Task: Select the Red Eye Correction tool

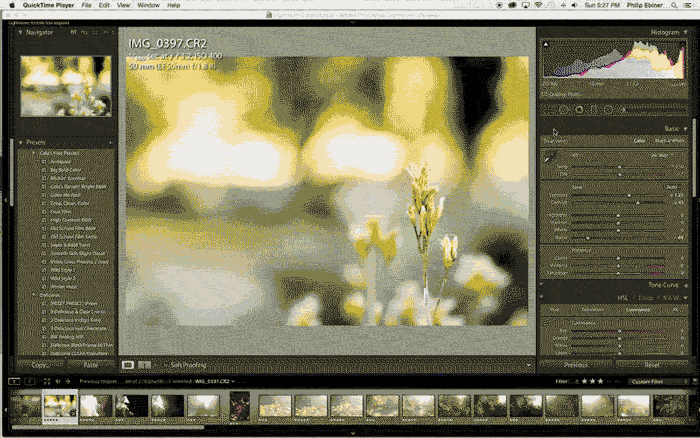Action: 579,109
